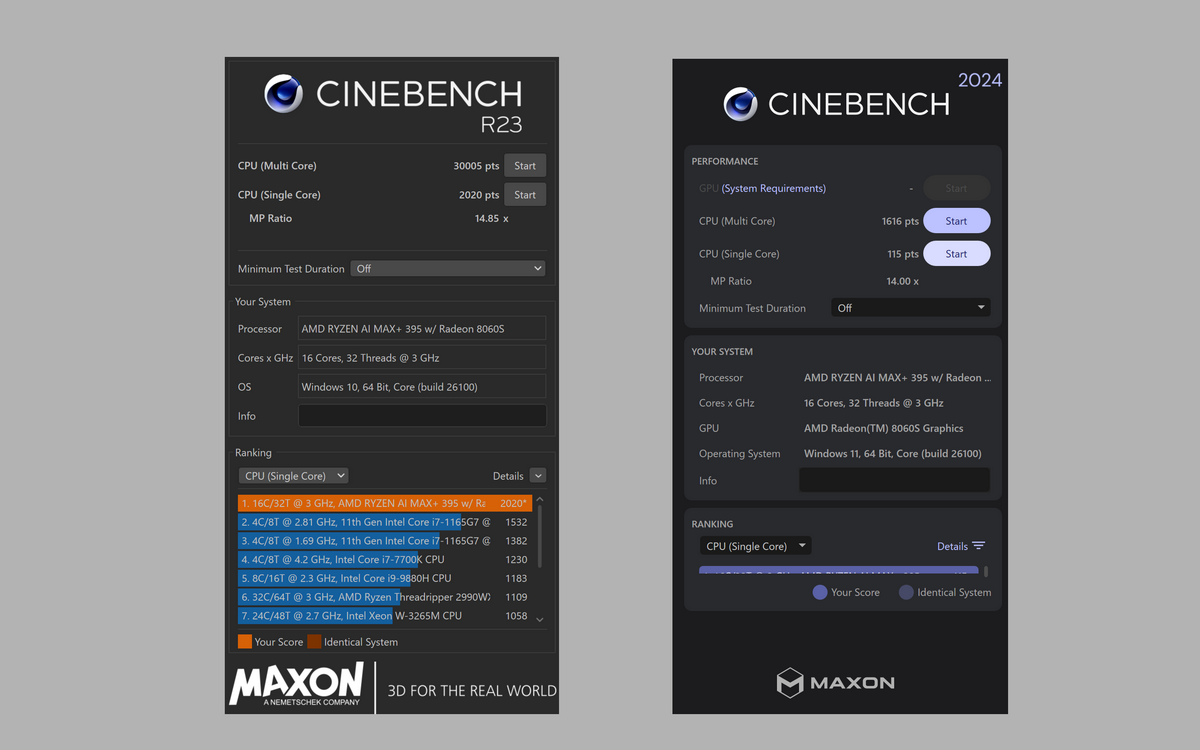
Task: Click the Processor field in Cinebench R23
Action: point(422,328)
